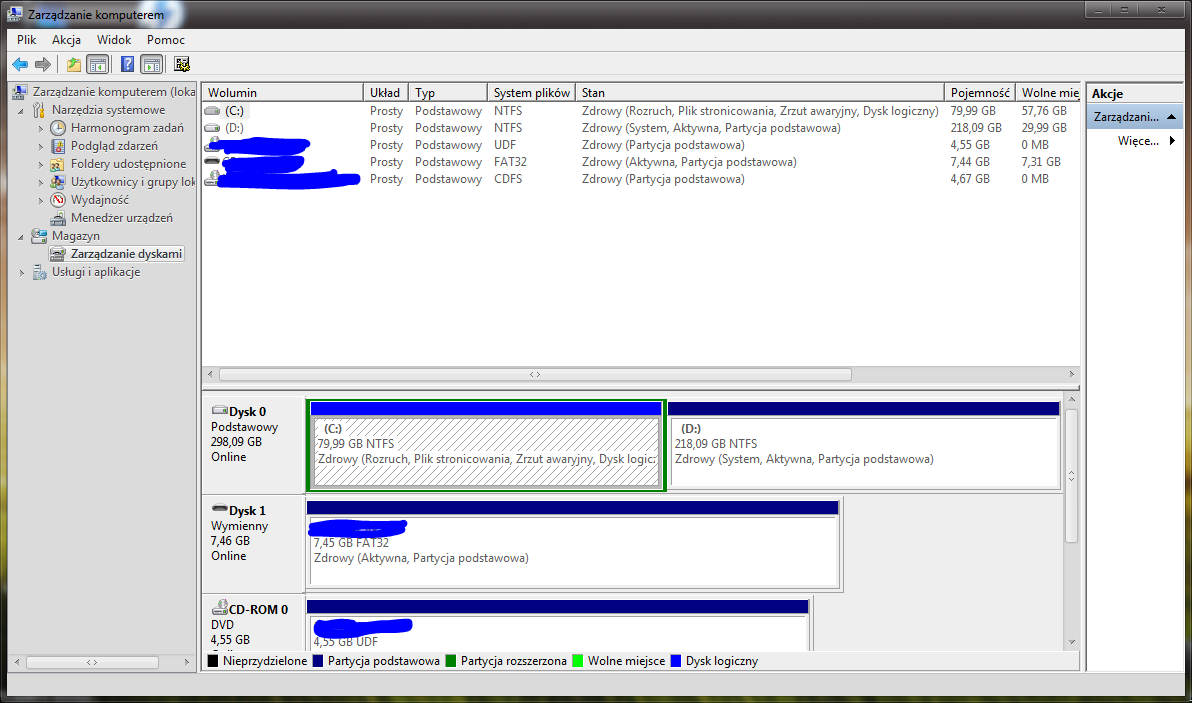
Task: Select the 7,45 GB FAT32 partition block
Action: [573, 544]
